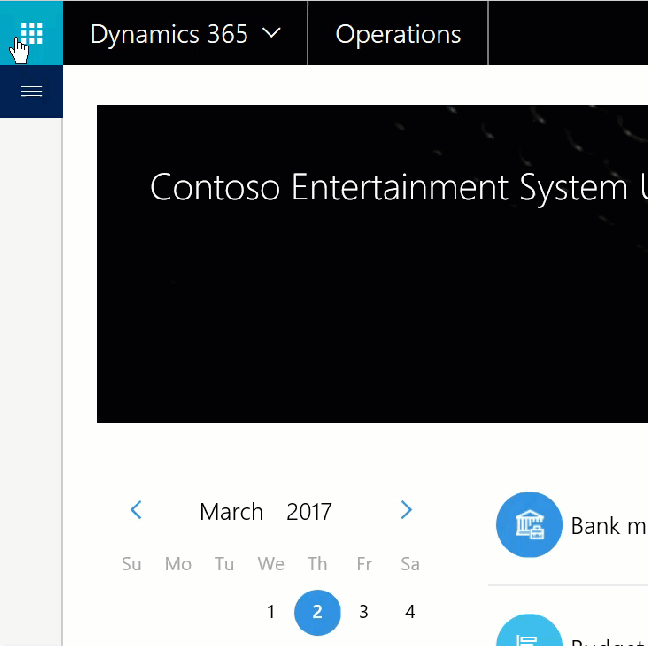
Task: Open the chevron next to Dynamics 365
Action: (271, 33)
